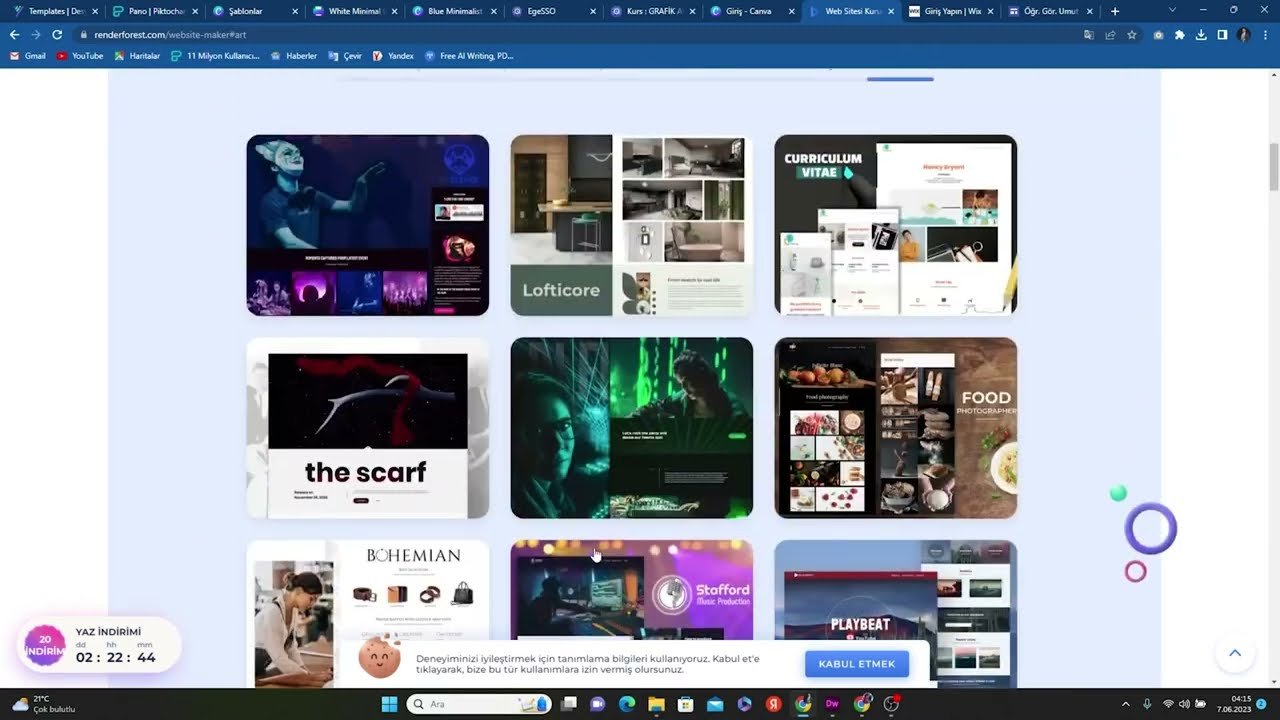Bookmark this page with the star icon
Viewport: 1280px width, 720px height.
pos(1132,34)
